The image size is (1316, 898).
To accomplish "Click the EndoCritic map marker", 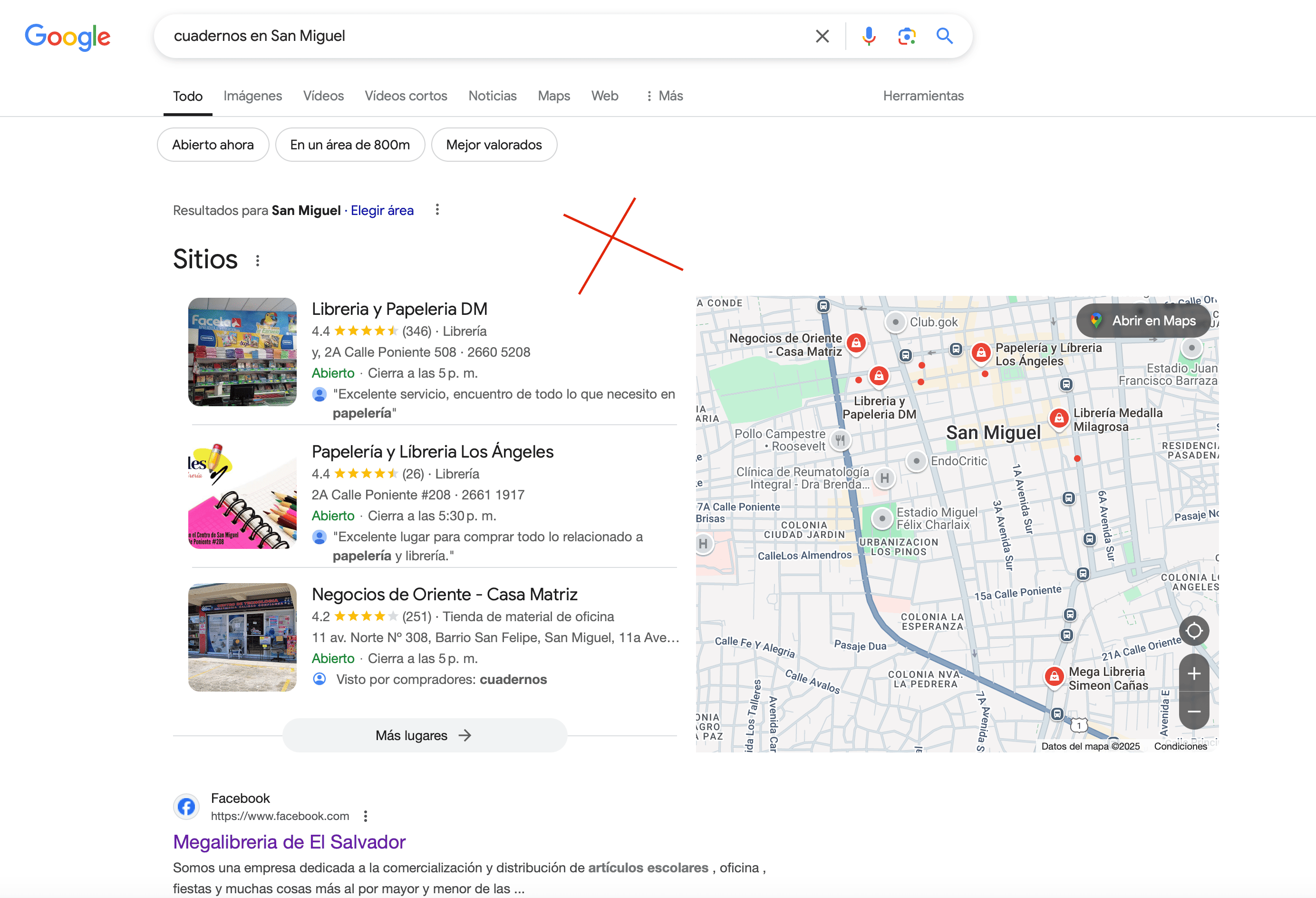I will click(916, 460).
